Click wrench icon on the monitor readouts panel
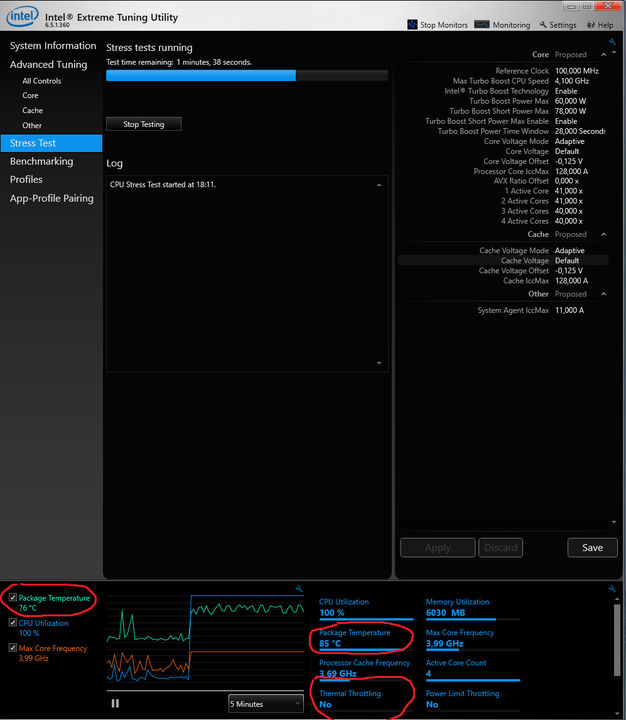This screenshot has height=720, width=626. click(612, 588)
